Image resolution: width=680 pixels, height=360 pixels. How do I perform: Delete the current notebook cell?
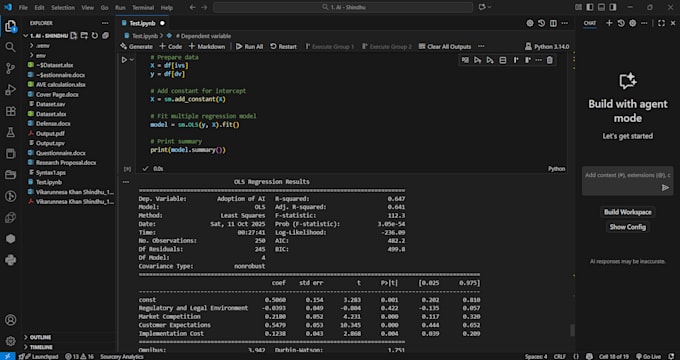(x=549, y=60)
